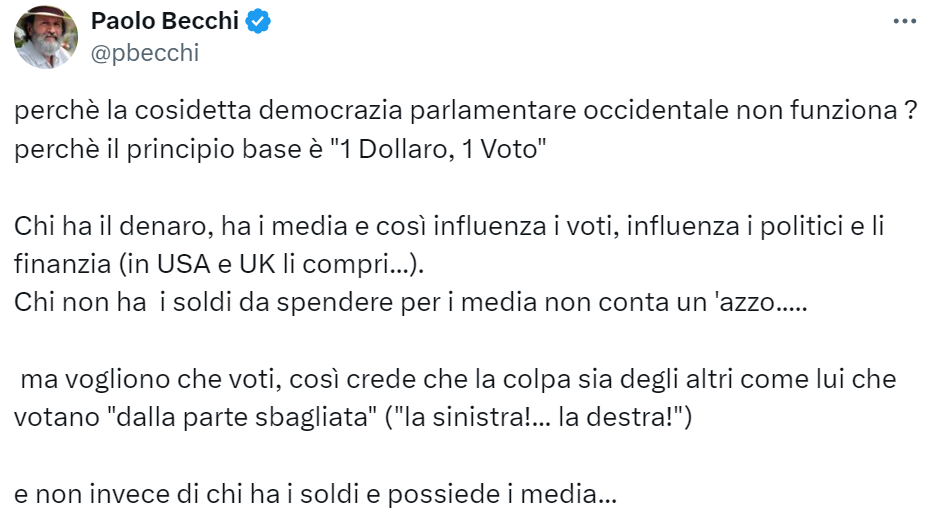
Task: Click the Paolo Becchi display name
Action: 166,22
